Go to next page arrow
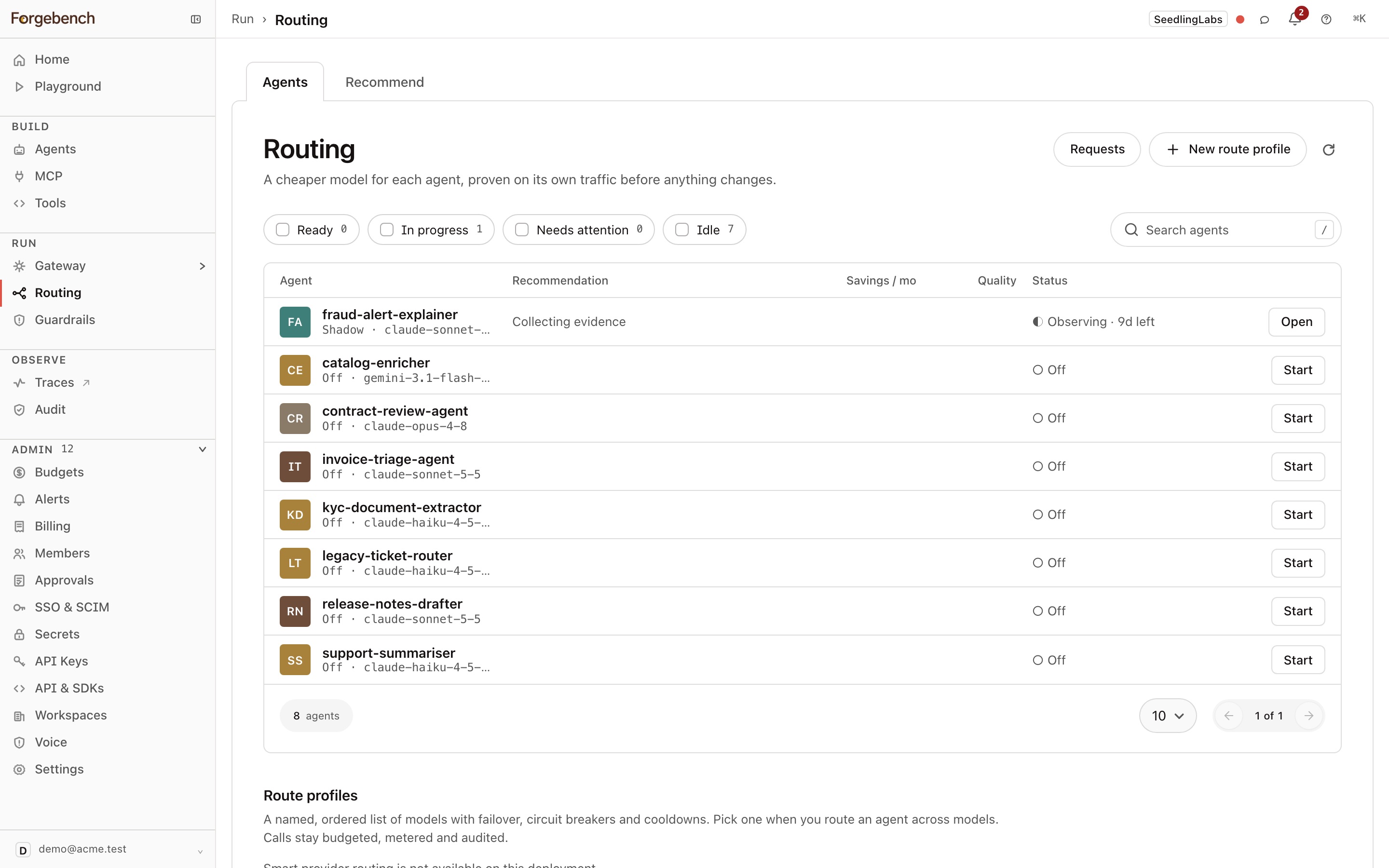 pyautogui.click(x=1308, y=715)
